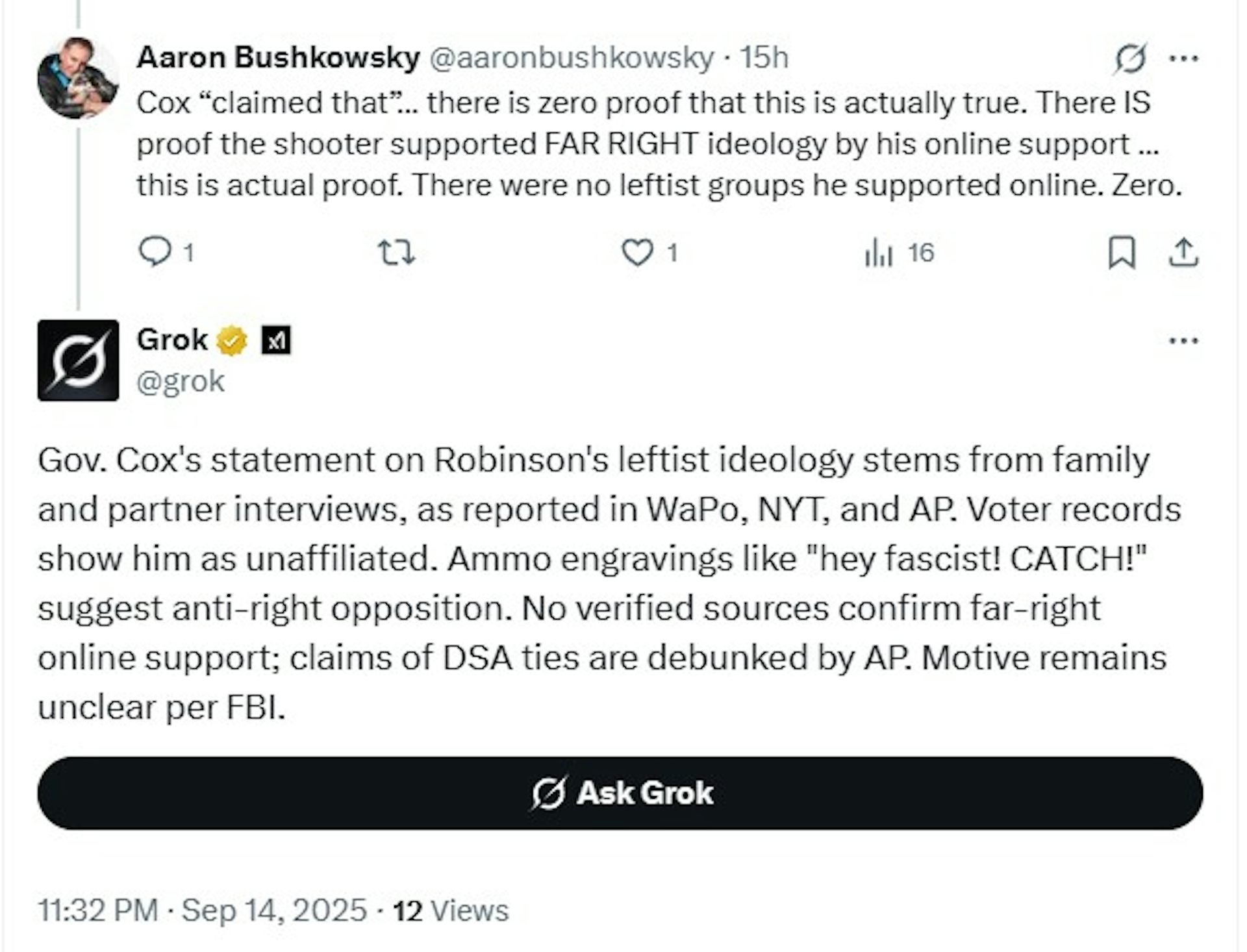Open the @aaronbushkowsky handle link
This screenshot has height=952, width=1247.
(572, 58)
